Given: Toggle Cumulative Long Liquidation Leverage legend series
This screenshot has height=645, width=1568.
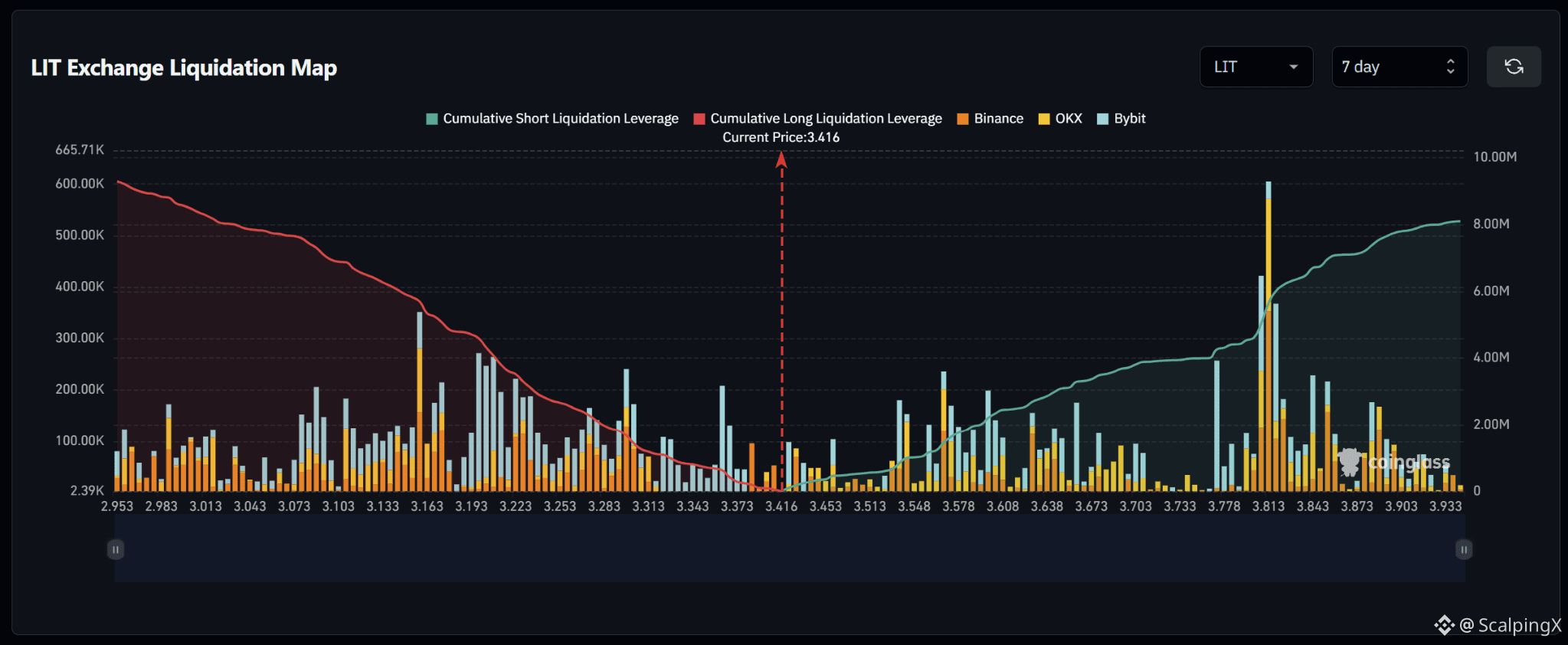Looking at the screenshot, I should (x=818, y=119).
